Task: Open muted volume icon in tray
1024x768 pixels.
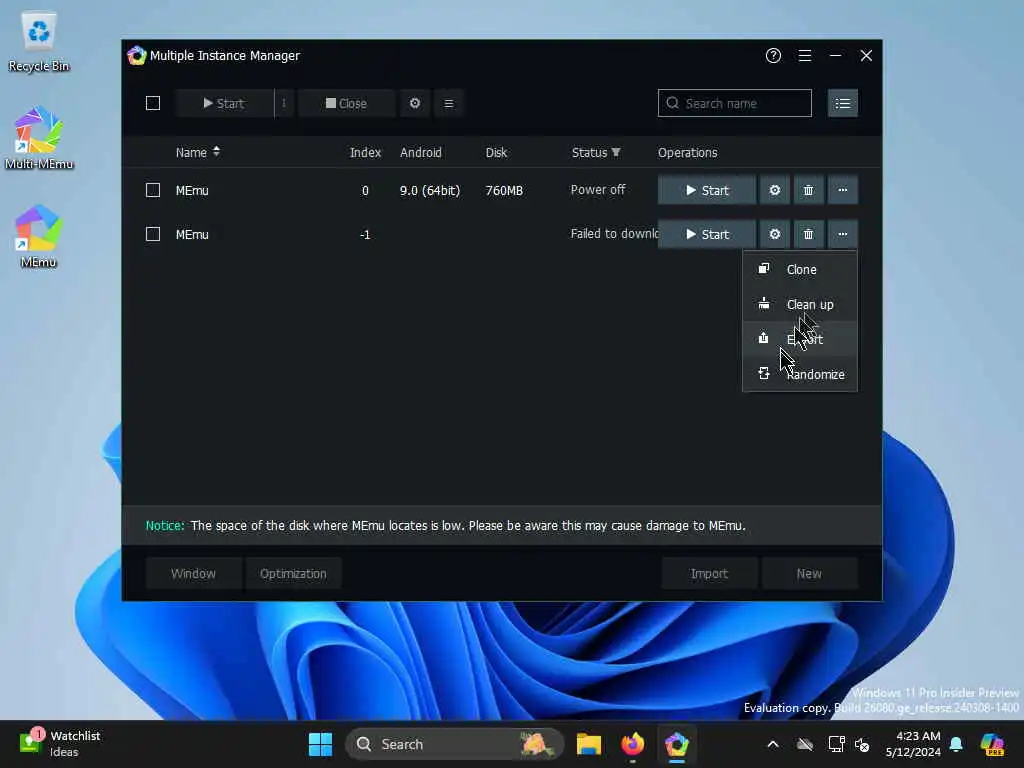Action: (863, 744)
